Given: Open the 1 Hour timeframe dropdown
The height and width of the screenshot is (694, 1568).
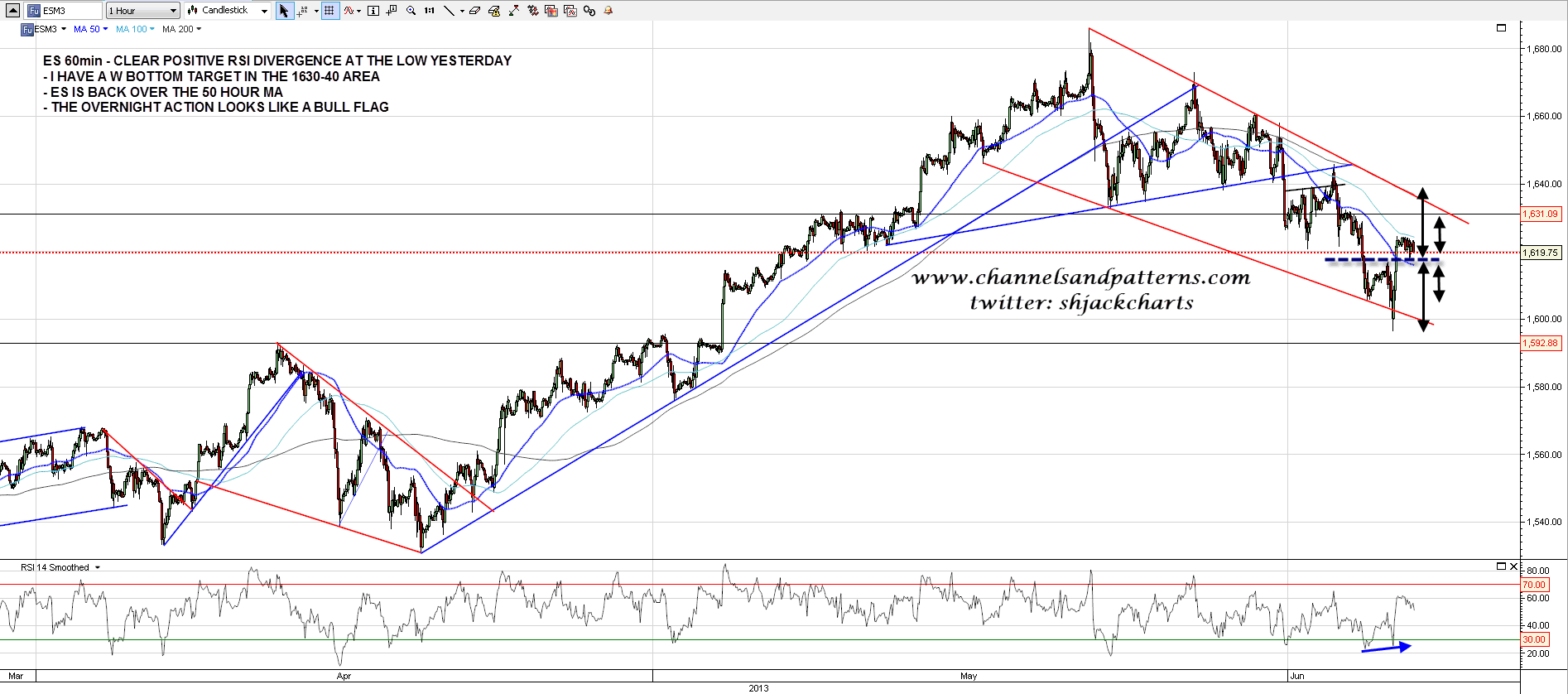Looking at the screenshot, I should (142, 11).
